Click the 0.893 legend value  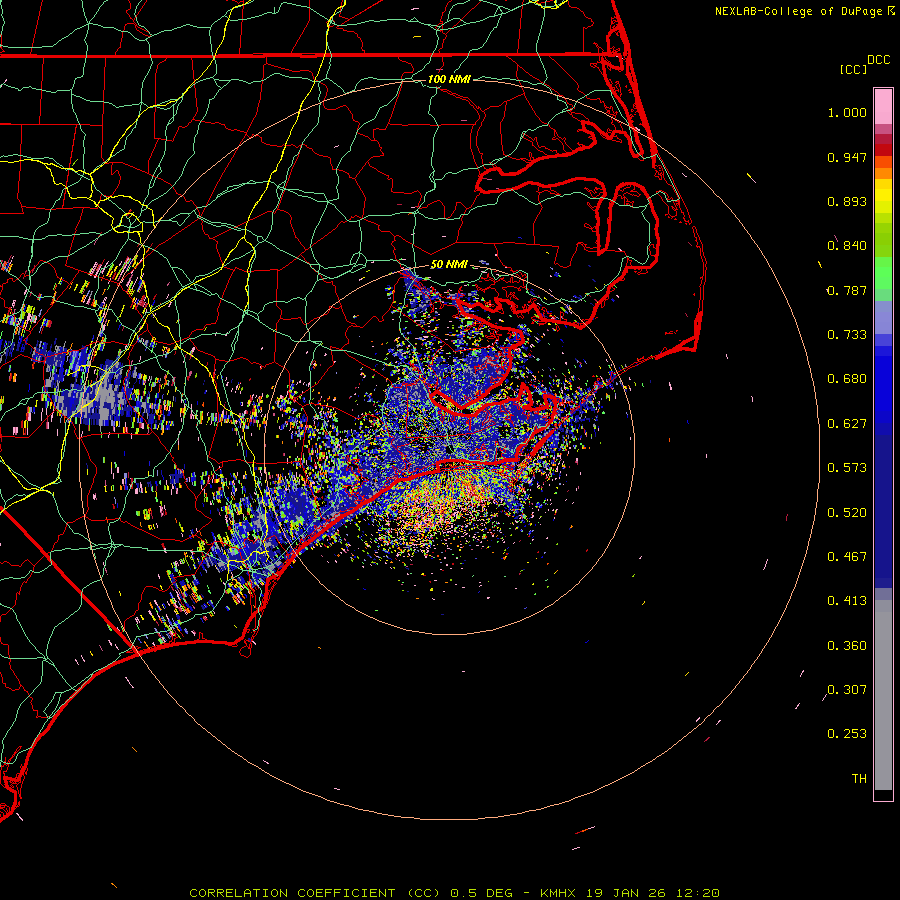pyautogui.click(x=847, y=201)
